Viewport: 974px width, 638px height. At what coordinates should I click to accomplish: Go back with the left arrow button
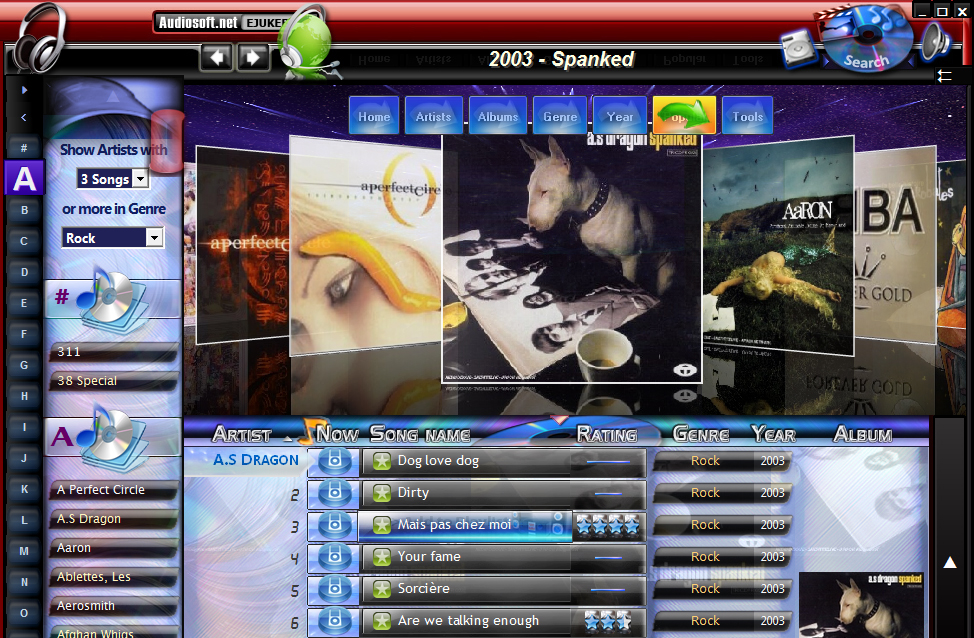(216, 58)
